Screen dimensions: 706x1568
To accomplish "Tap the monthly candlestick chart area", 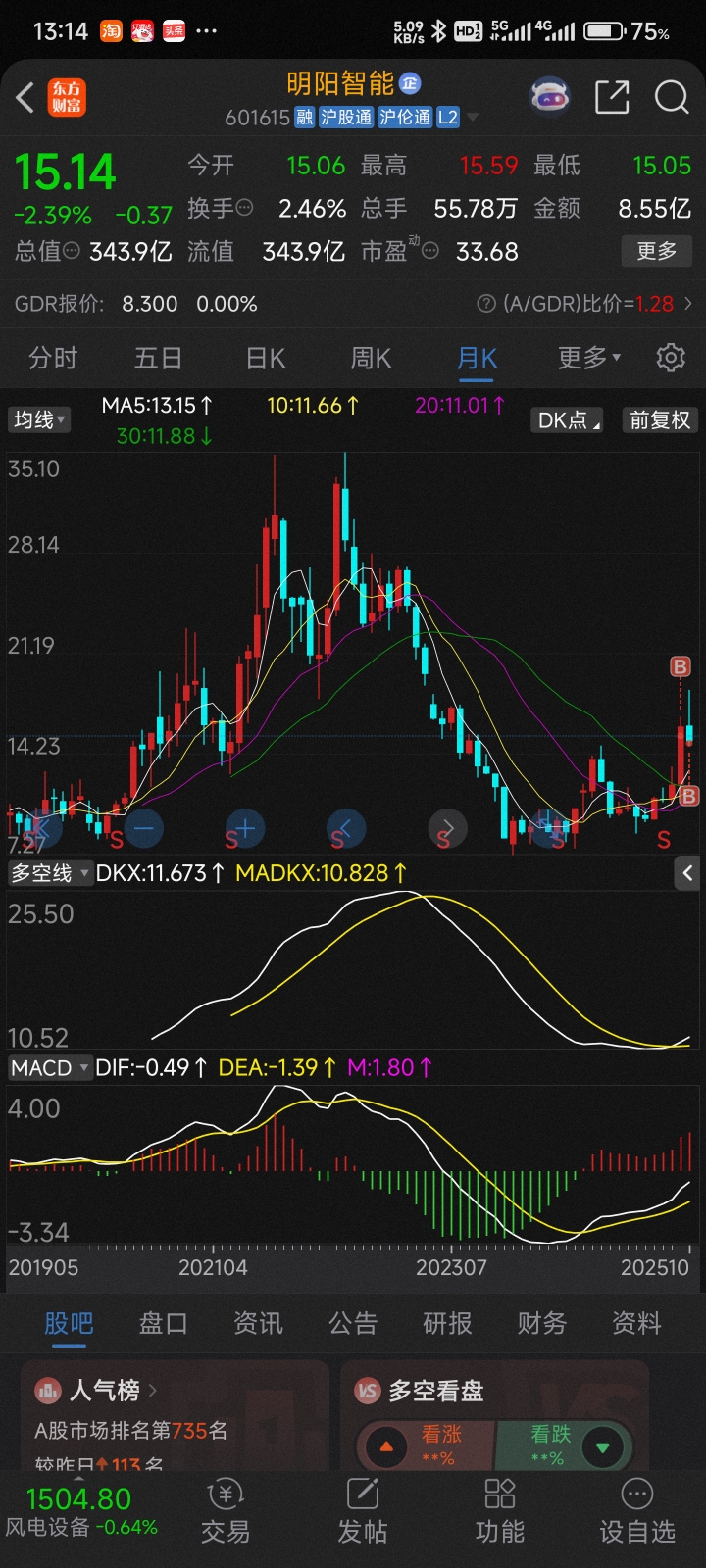I will coord(353,652).
